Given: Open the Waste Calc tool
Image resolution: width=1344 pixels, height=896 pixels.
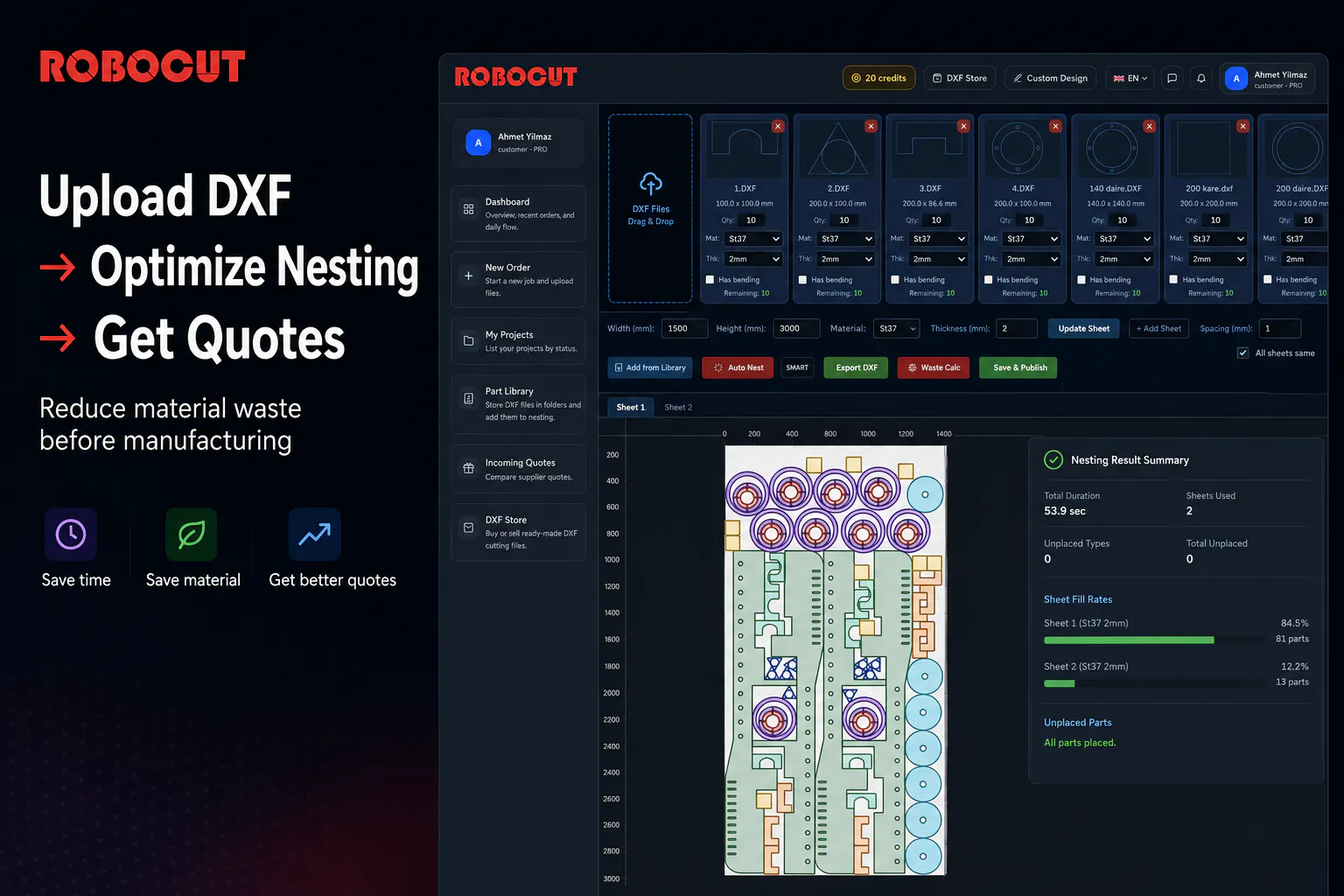Looking at the screenshot, I should click(934, 367).
